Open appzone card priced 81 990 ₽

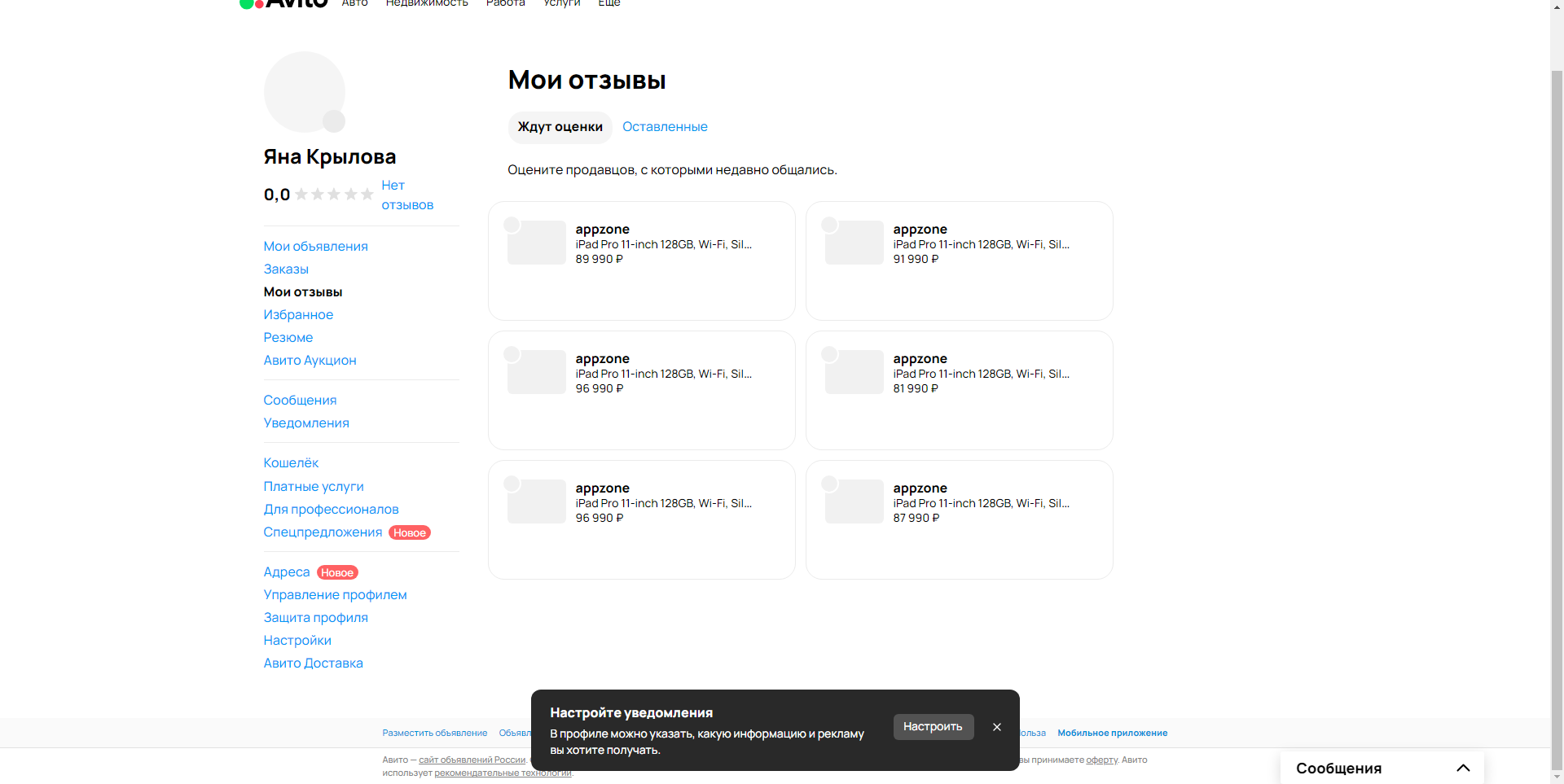point(960,390)
